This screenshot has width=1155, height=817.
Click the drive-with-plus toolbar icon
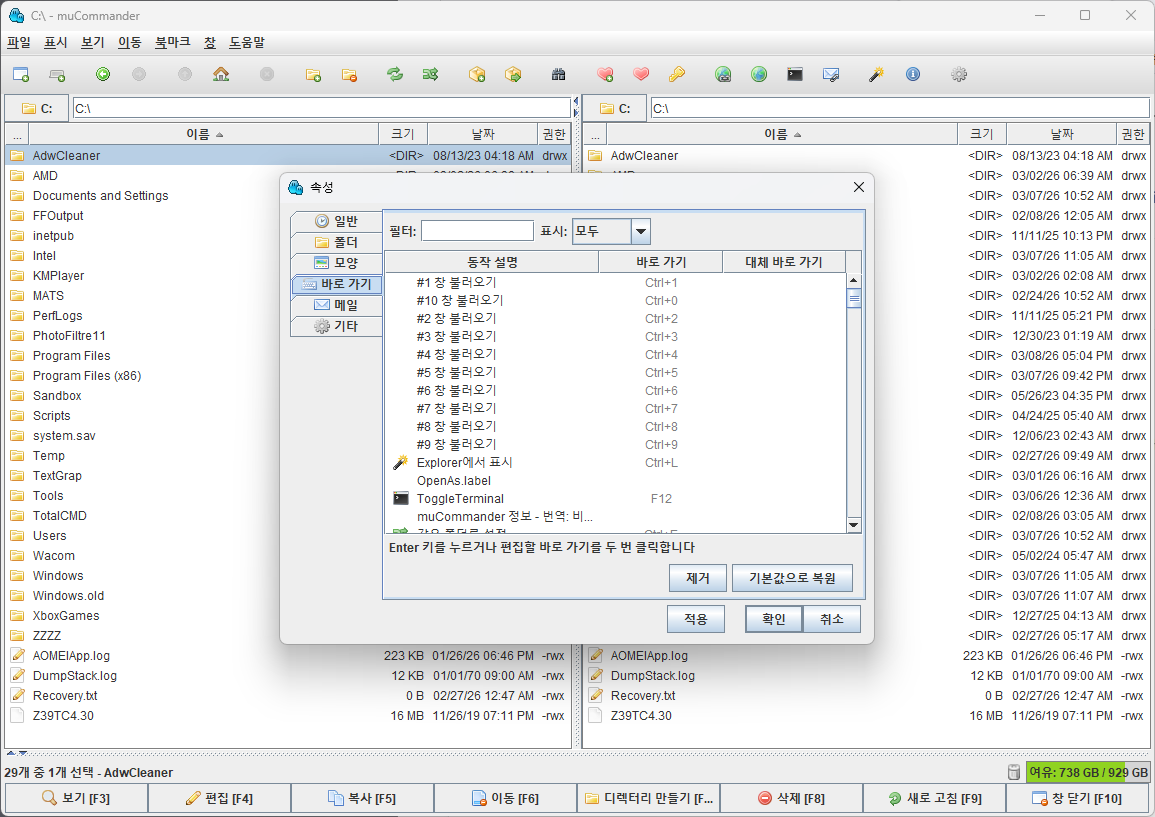tap(57, 74)
